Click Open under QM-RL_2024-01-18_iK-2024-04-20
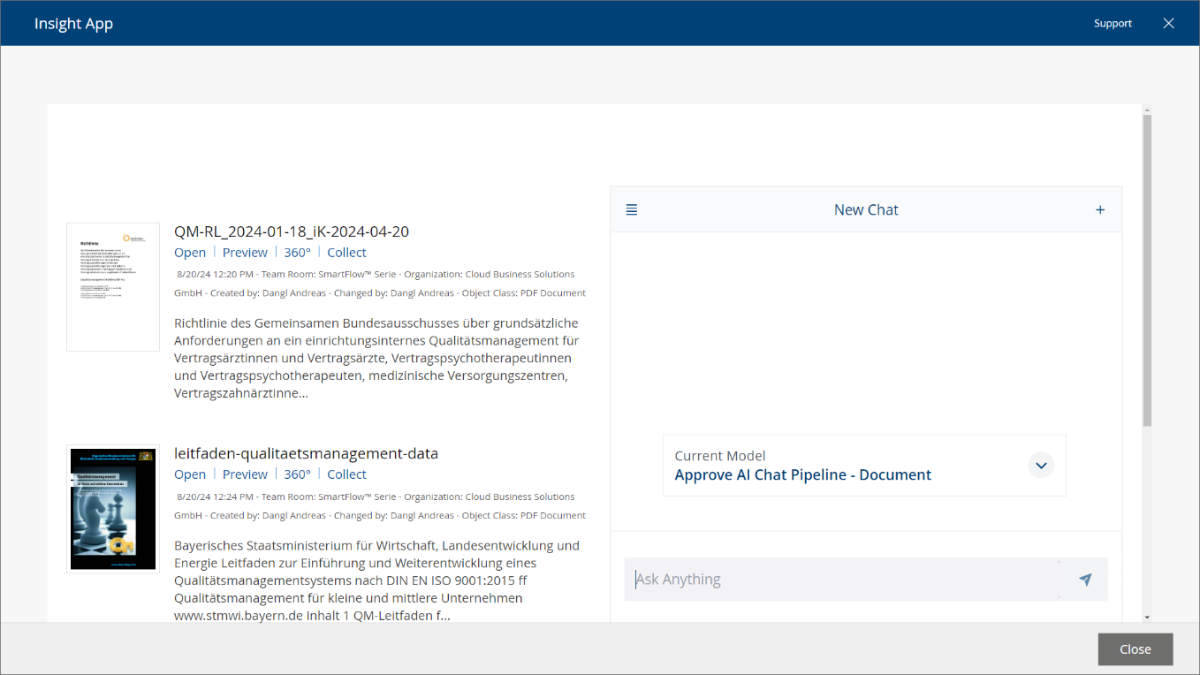Viewport: 1200px width, 675px height. click(190, 253)
